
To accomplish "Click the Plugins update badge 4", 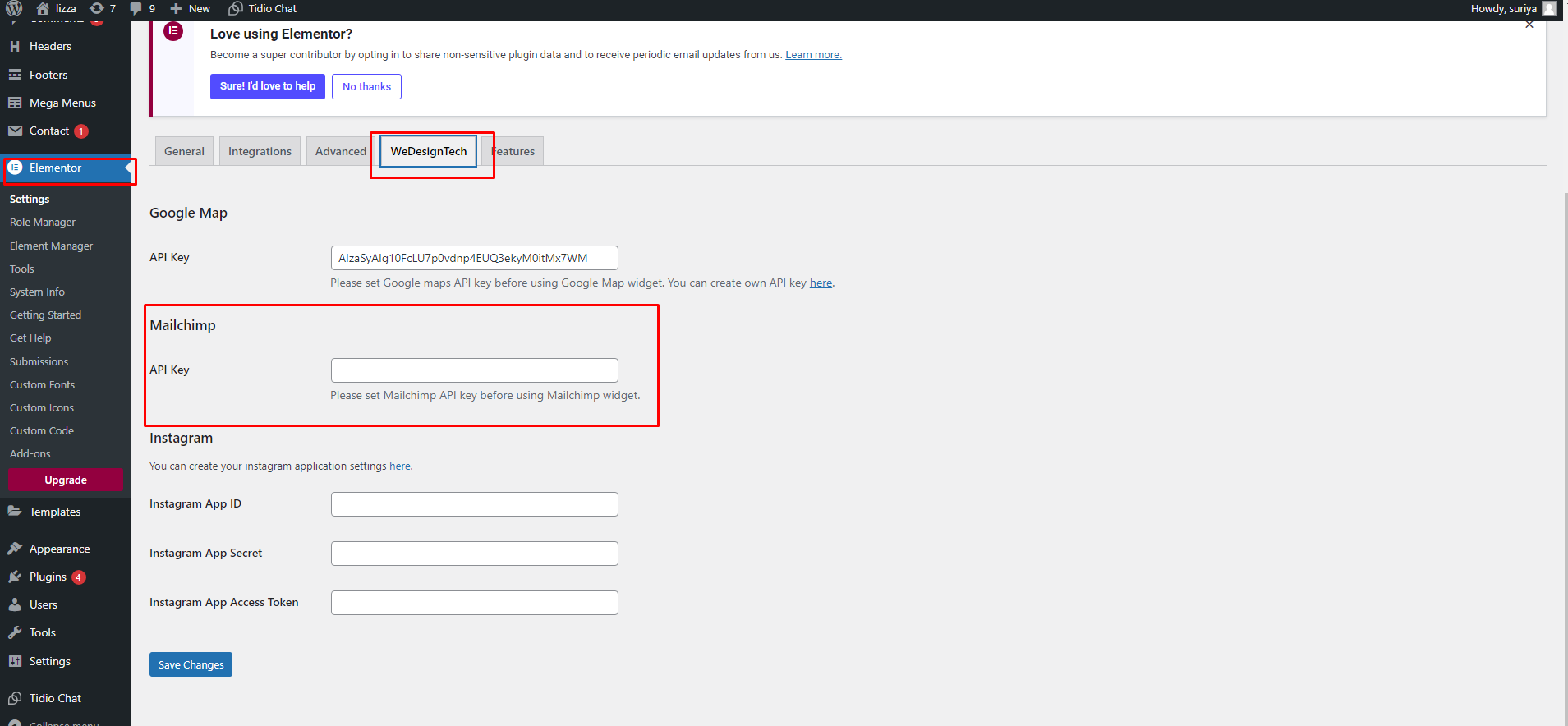I will [79, 577].
